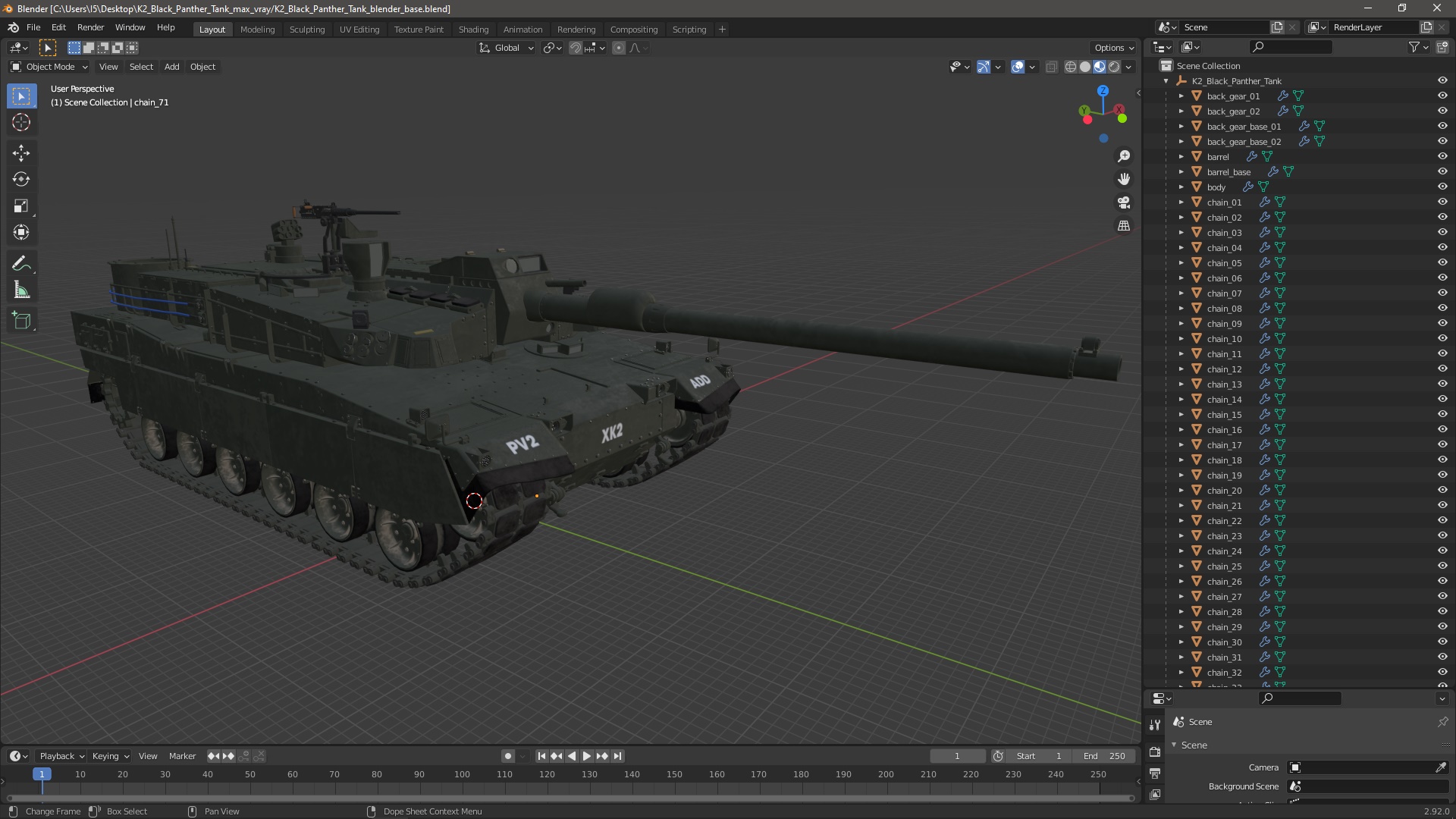This screenshot has height=819, width=1456.
Task: Select the Cursor tool in toolbar
Action: click(21, 122)
